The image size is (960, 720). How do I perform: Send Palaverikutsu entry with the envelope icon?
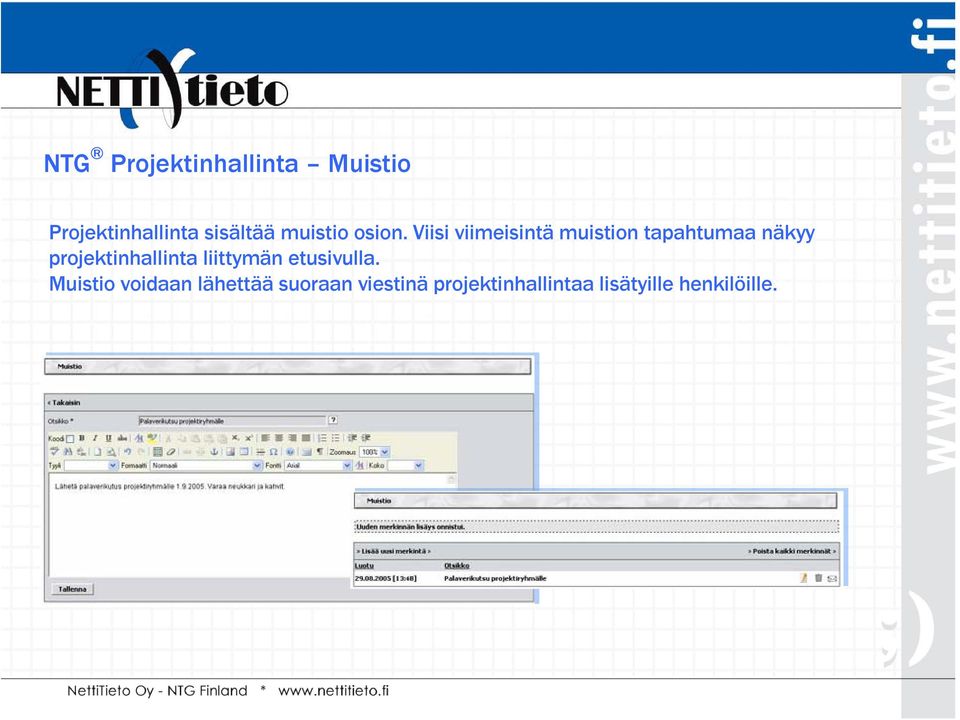tap(832, 579)
